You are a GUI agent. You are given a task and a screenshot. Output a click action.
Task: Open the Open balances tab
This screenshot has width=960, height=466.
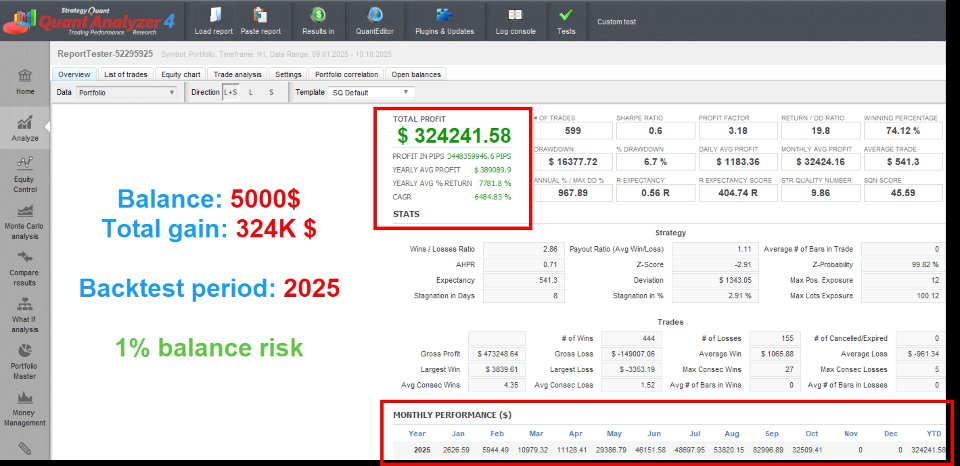(416, 74)
